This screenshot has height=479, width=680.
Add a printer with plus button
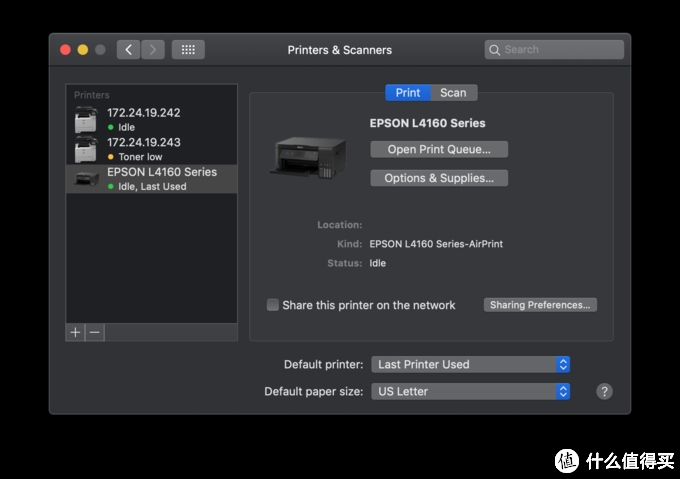[75, 332]
